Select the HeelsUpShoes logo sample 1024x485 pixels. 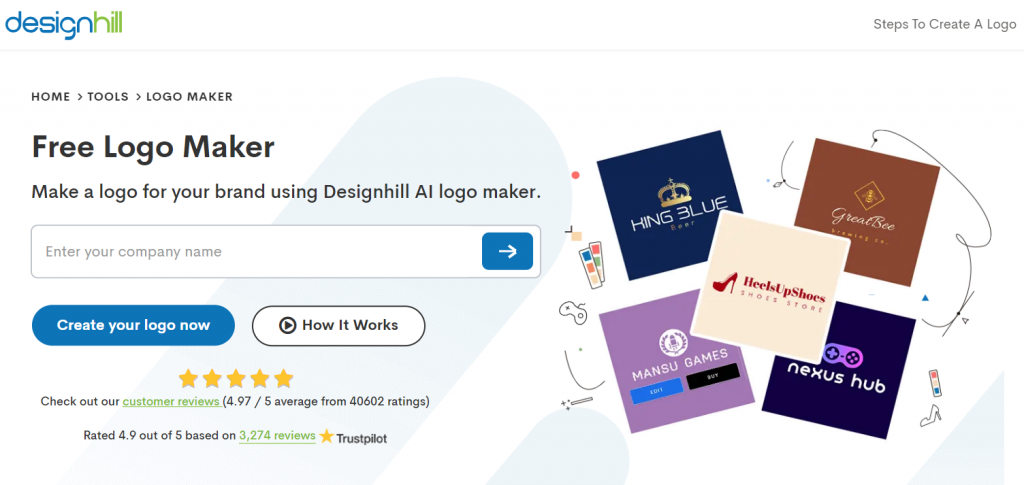(771, 287)
